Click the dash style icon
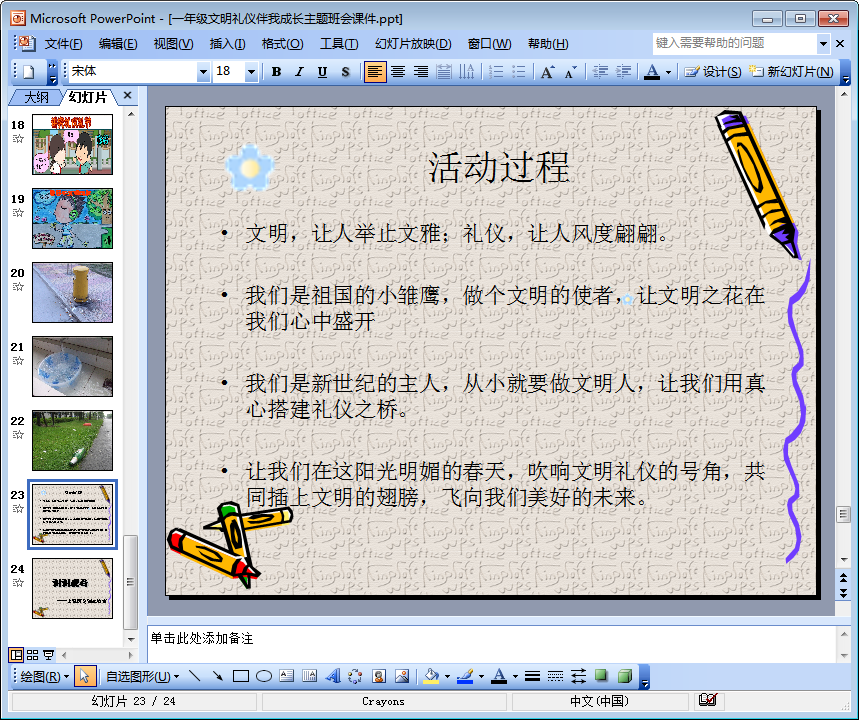The image size is (859, 720). [555, 676]
